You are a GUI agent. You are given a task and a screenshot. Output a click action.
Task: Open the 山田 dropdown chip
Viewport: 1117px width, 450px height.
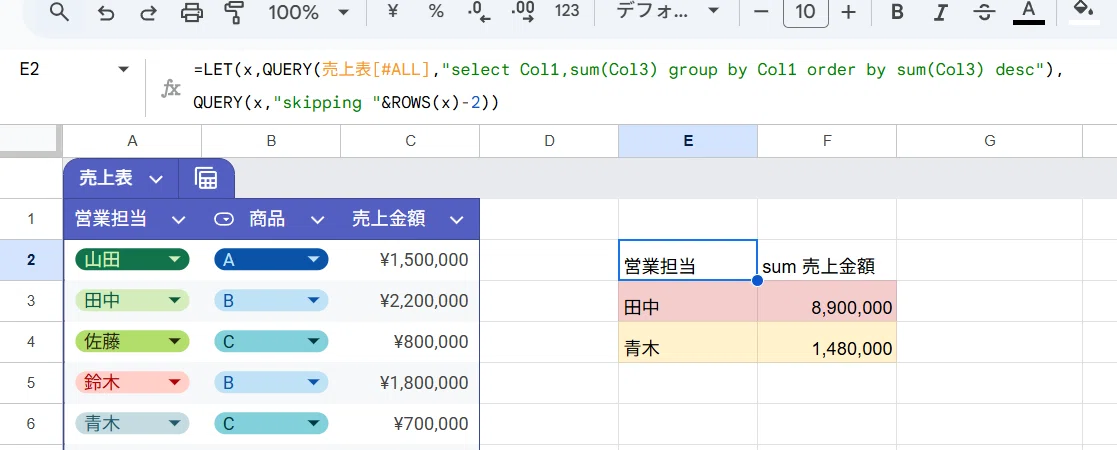point(132,260)
